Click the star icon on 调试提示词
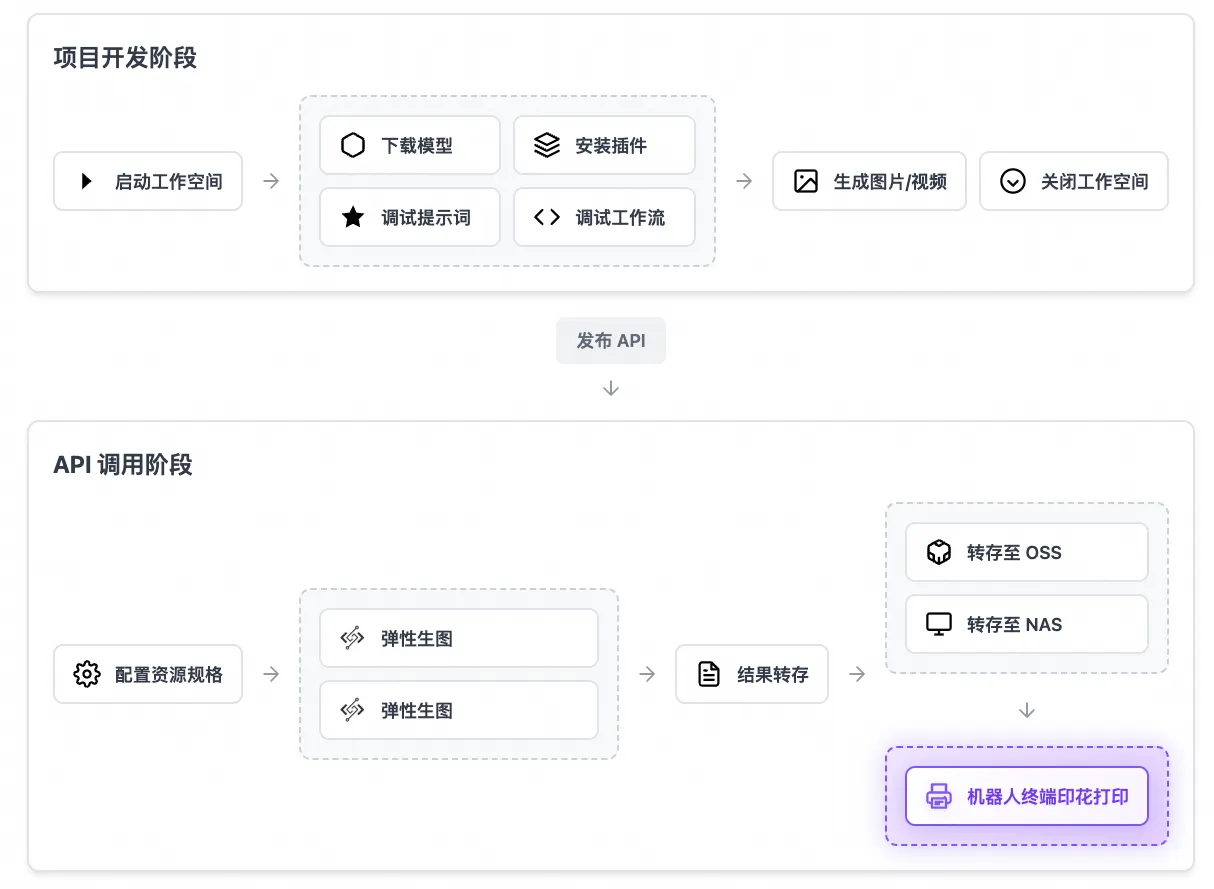Image resolution: width=1214 pixels, height=889 pixels. point(352,217)
